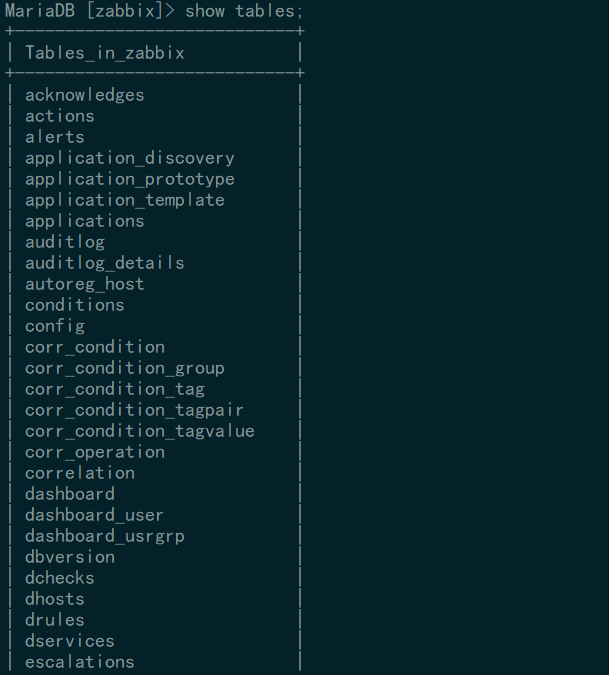Click the actions table row

(x=60, y=116)
